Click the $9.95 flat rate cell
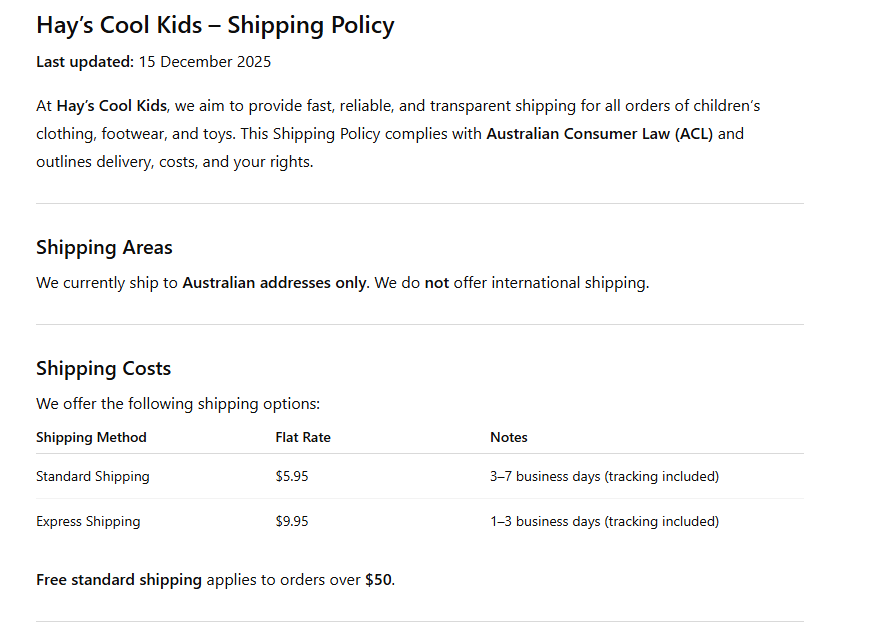Viewport: 886px width, 635px height. click(x=292, y=522)
